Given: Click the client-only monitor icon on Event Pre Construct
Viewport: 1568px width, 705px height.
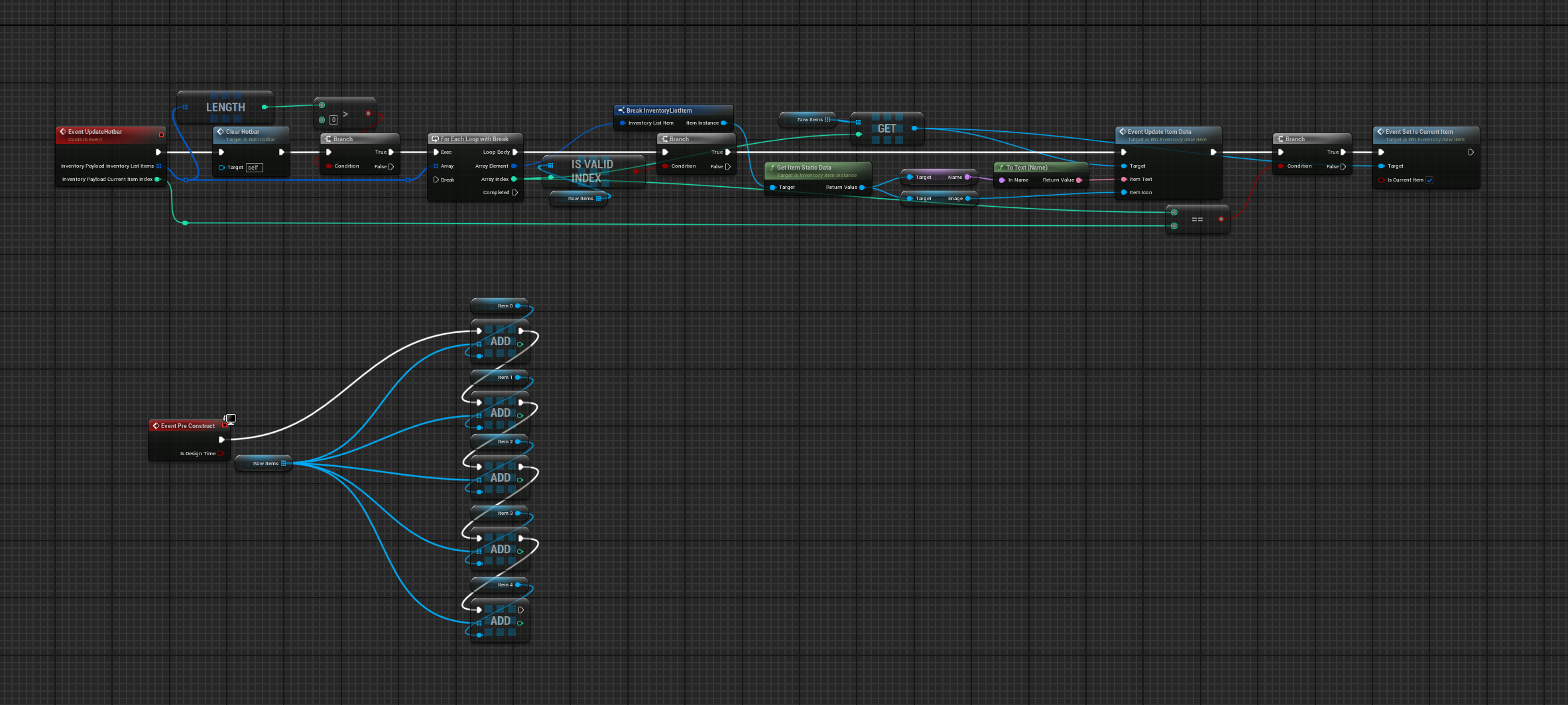Looking at the screenshot, I should point(230,419).
